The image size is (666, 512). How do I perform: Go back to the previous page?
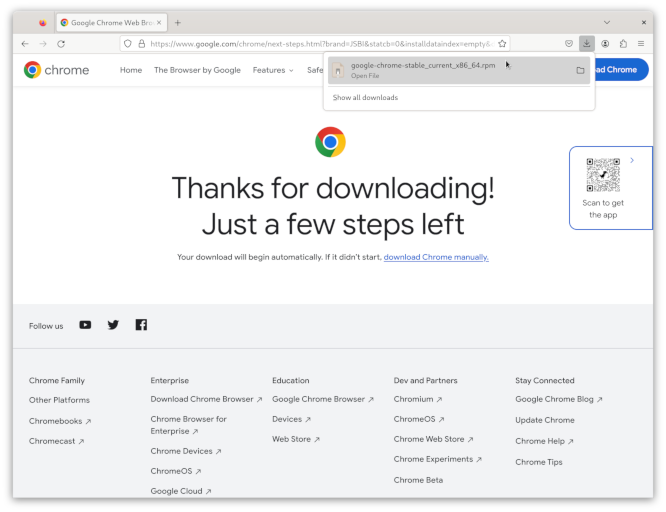click(x=25, y=44)
